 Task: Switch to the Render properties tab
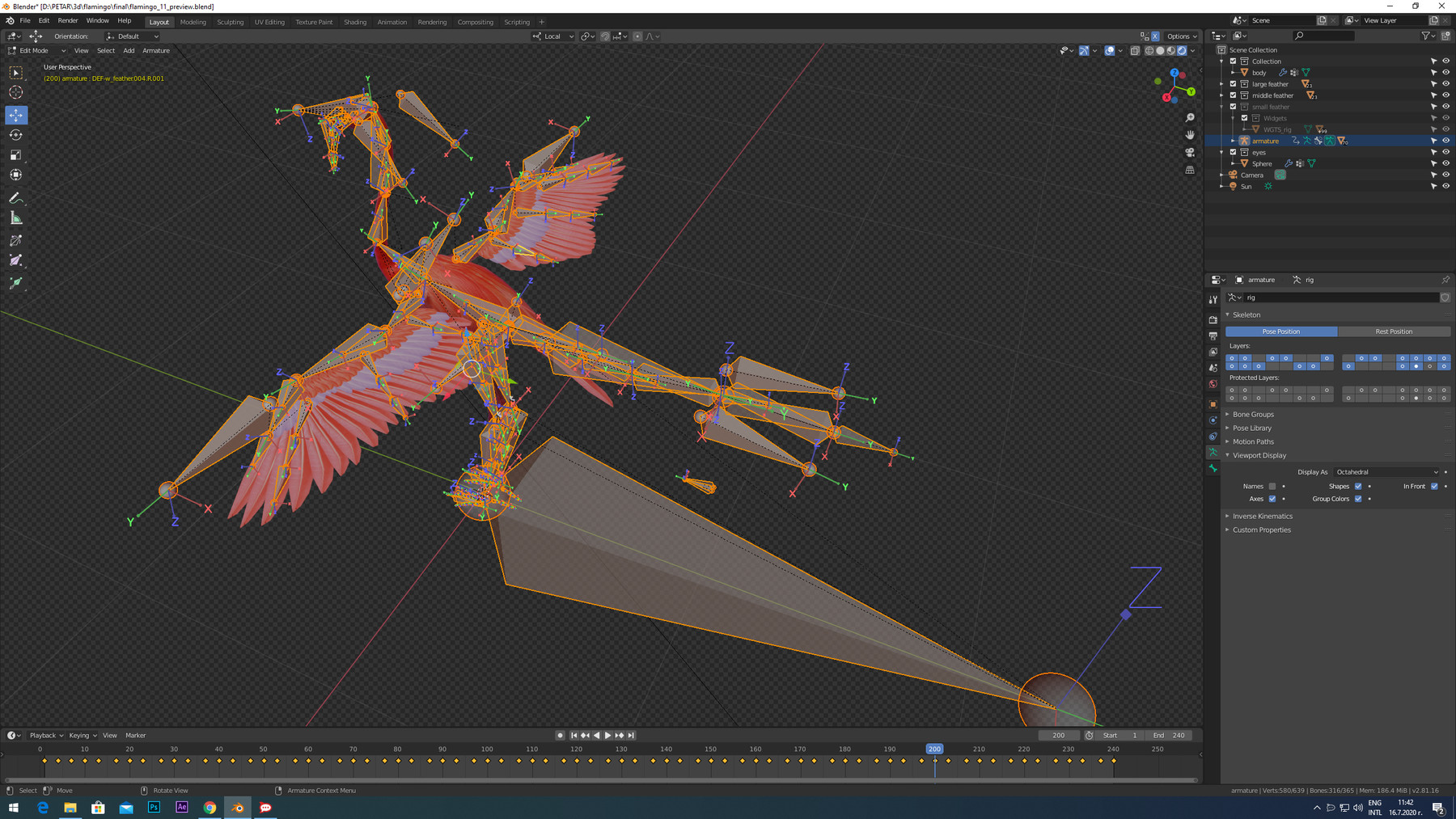(x=1213, y=320)
